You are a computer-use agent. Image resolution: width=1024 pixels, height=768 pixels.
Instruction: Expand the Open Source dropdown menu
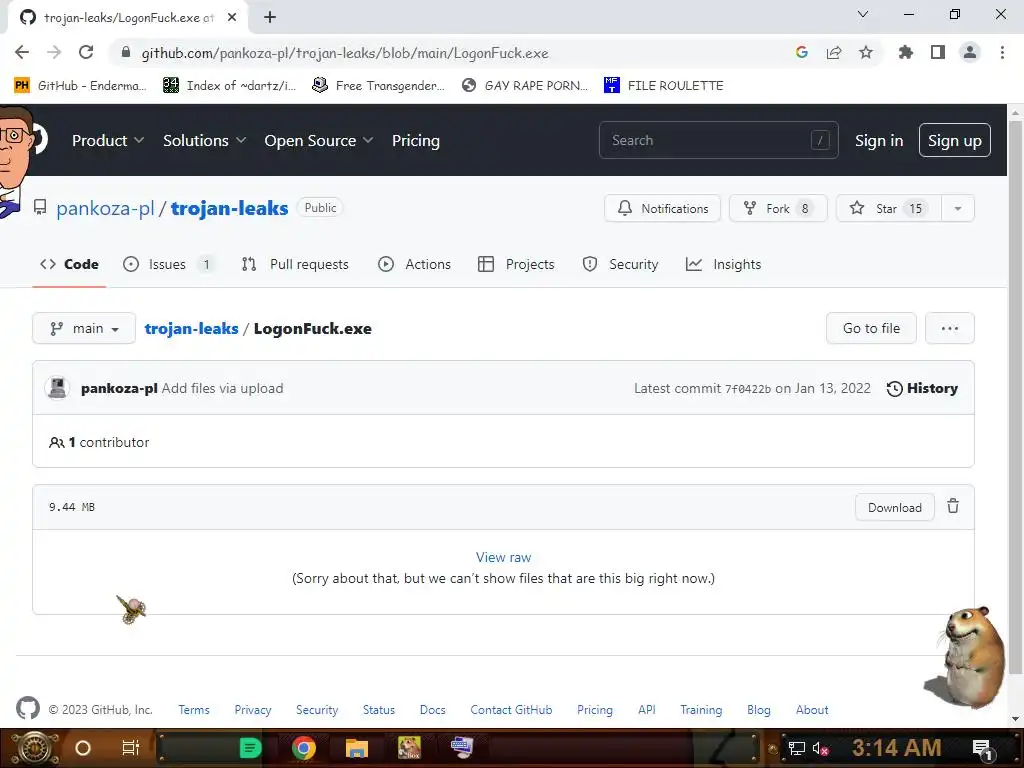point(319,140)
